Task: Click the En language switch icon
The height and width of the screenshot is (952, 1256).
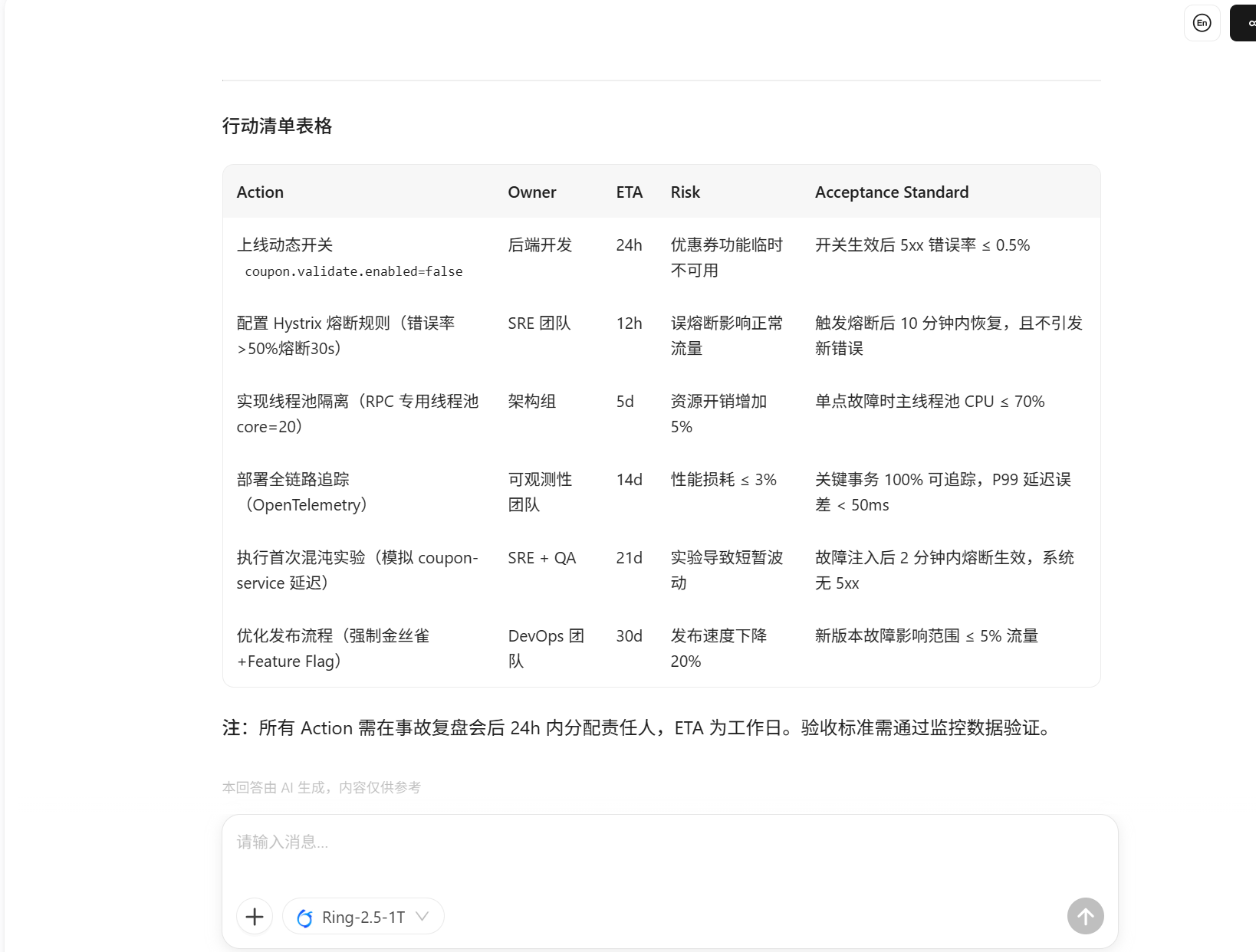Action: coord(1202,23)
